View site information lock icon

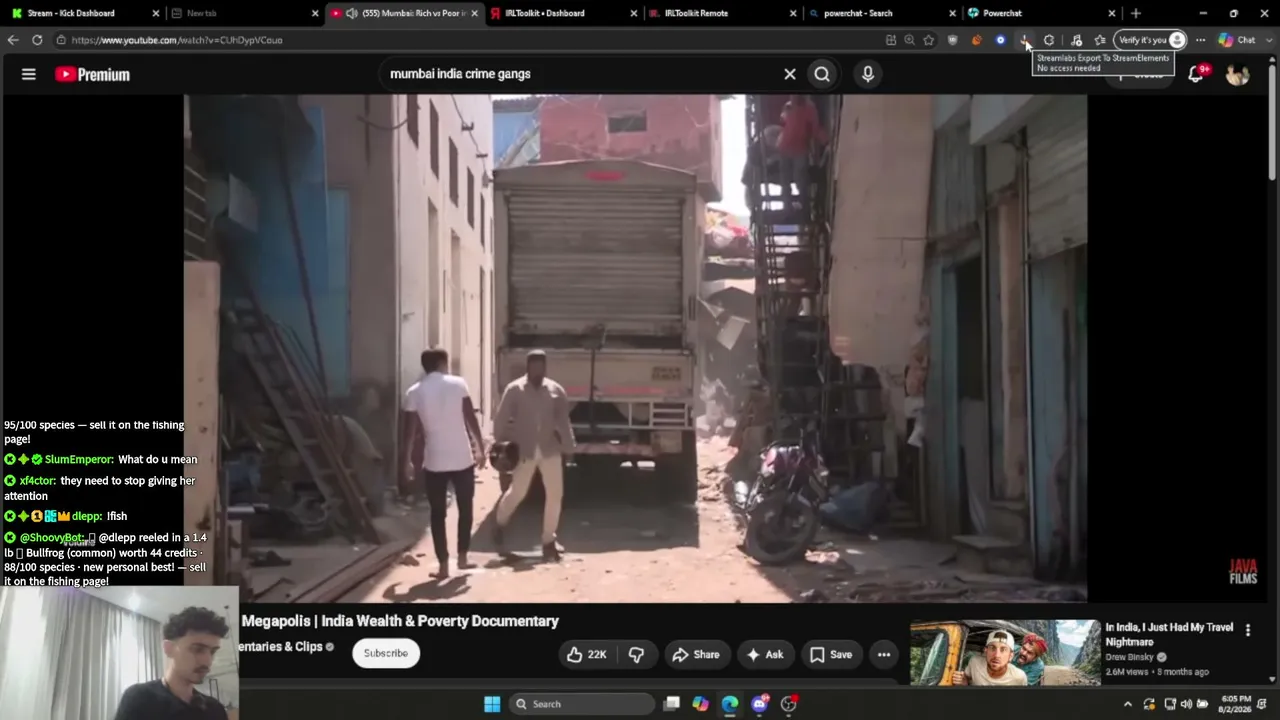(61, 40)
